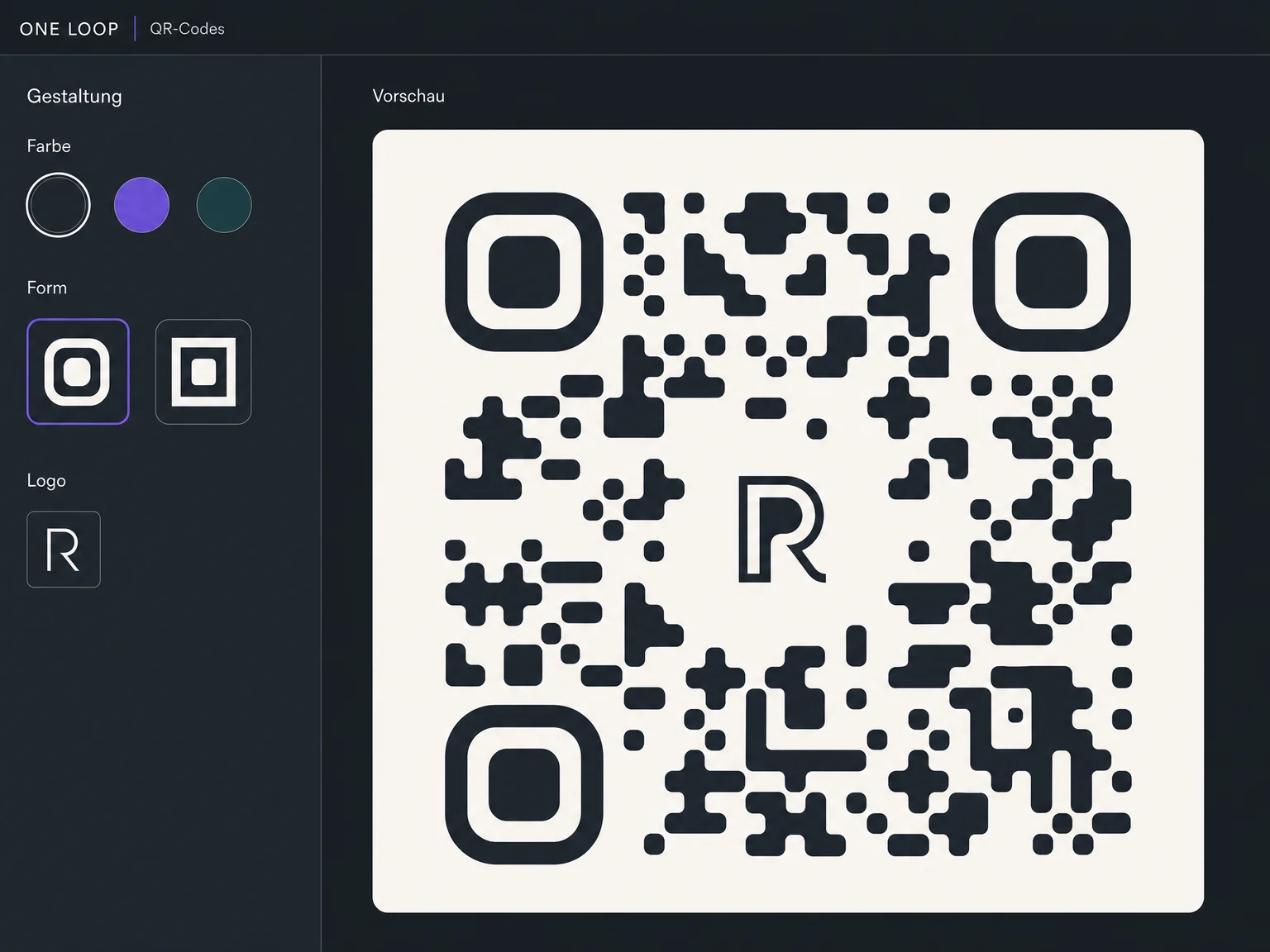Open the ONE LOOP home logo
Viewport: 1270px width, 952px height.
[69, 29]
